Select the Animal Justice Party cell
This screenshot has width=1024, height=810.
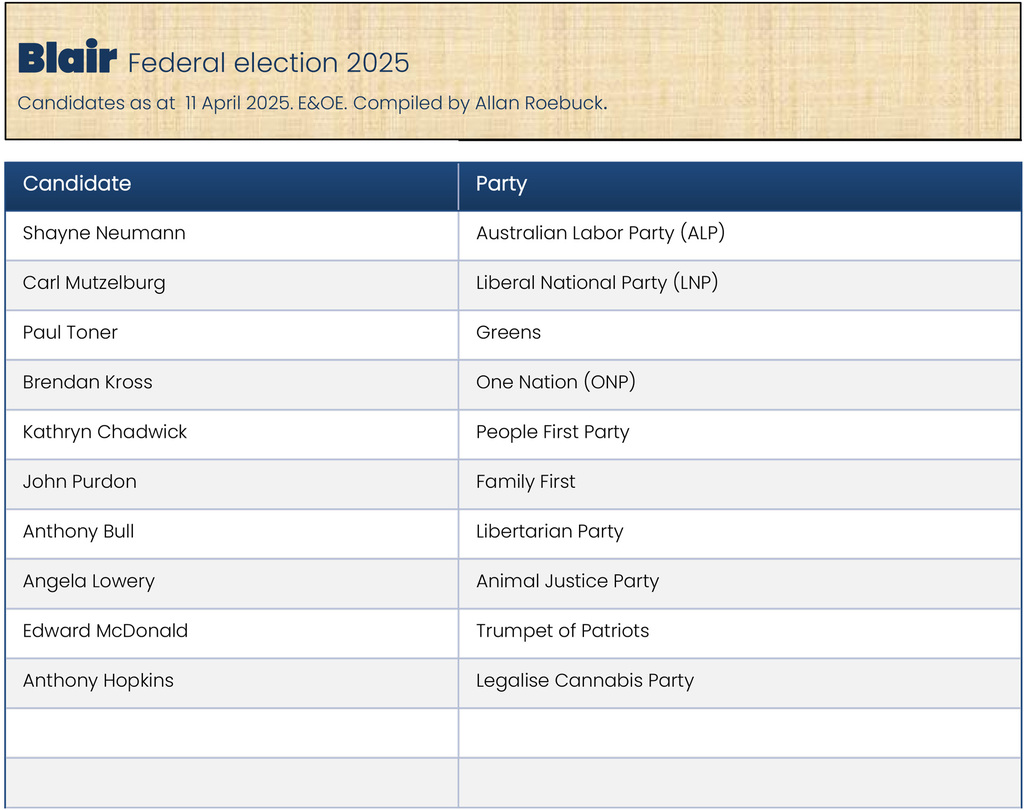tap(567, 581)
